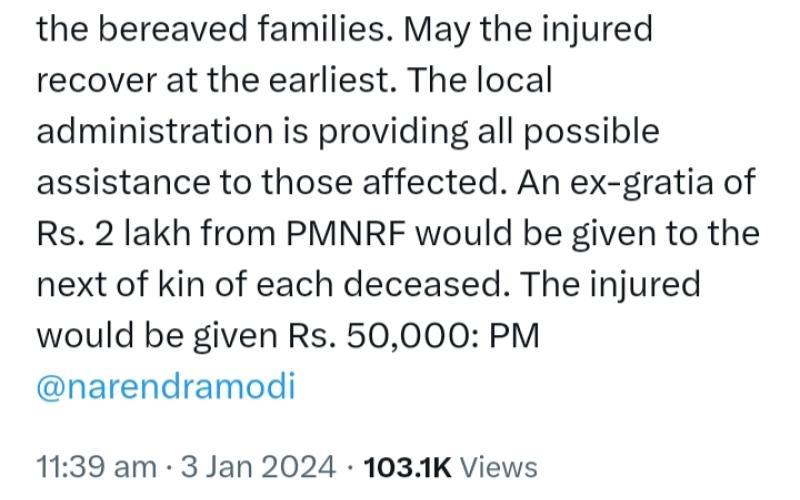Open the 103.1K view count
Viewport: 800px width, 500px height.
point(407,467)
